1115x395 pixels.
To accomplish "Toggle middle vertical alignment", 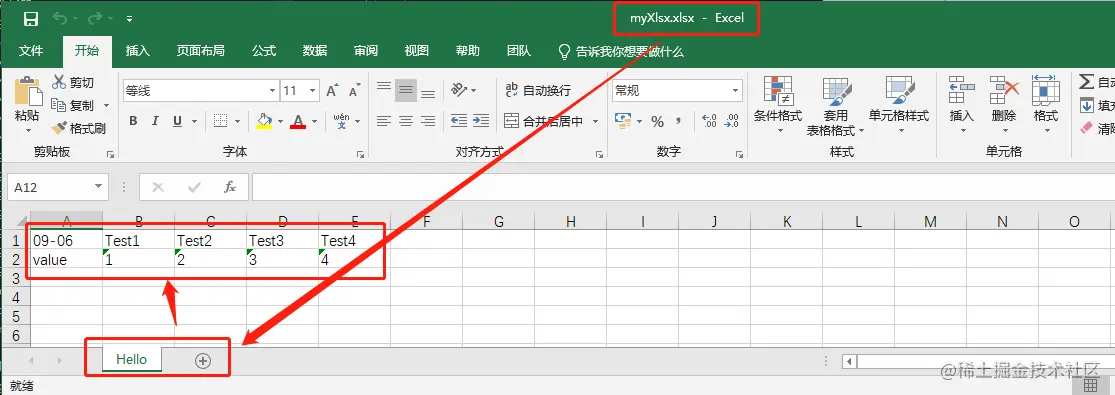I will 406,90.
